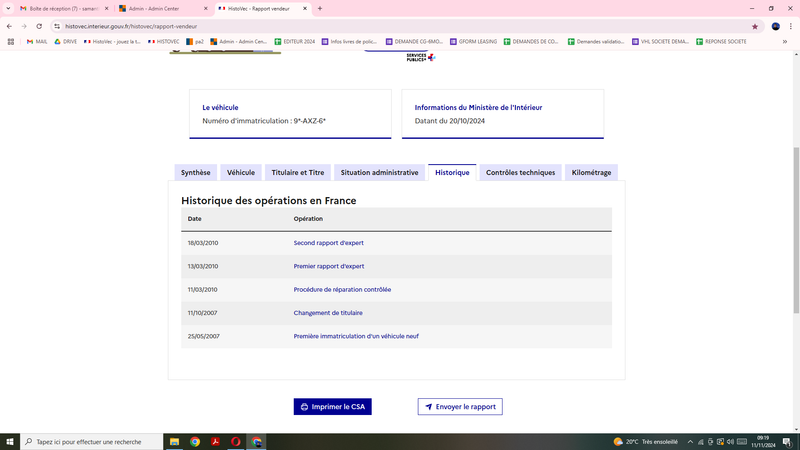The image size is (800, 450).
Task: Open Adobe Acrobat from taskbar
Action: coord(215,442)
